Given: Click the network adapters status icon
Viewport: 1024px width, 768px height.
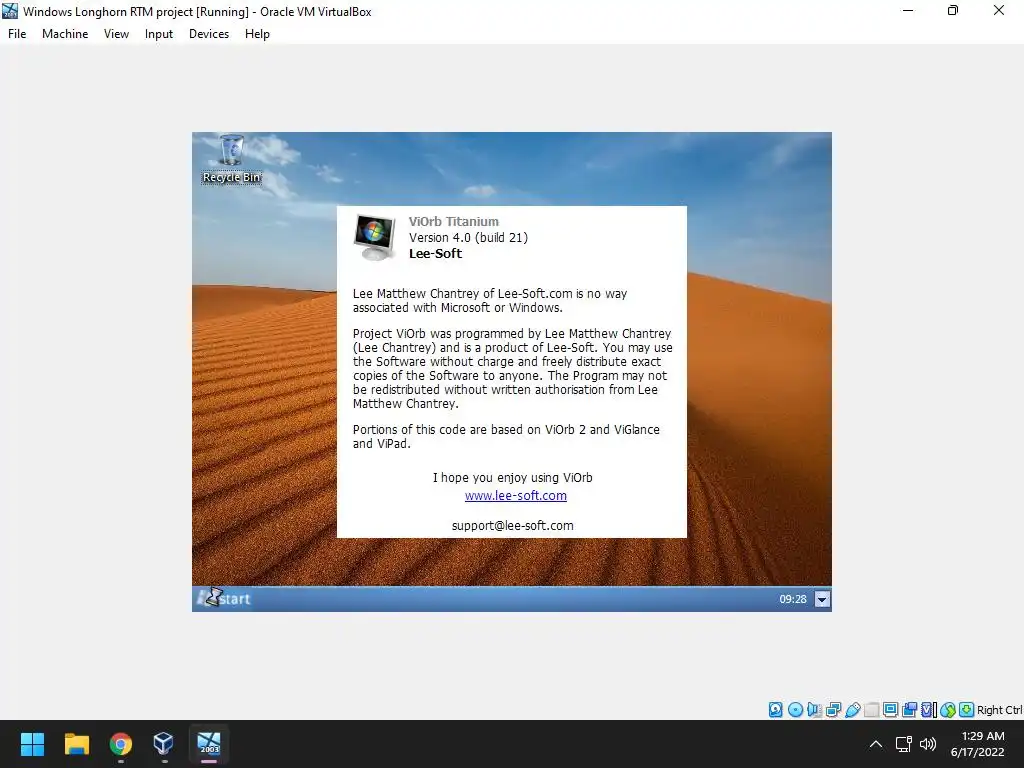Looking at the screenshot, I should (833, 710).
